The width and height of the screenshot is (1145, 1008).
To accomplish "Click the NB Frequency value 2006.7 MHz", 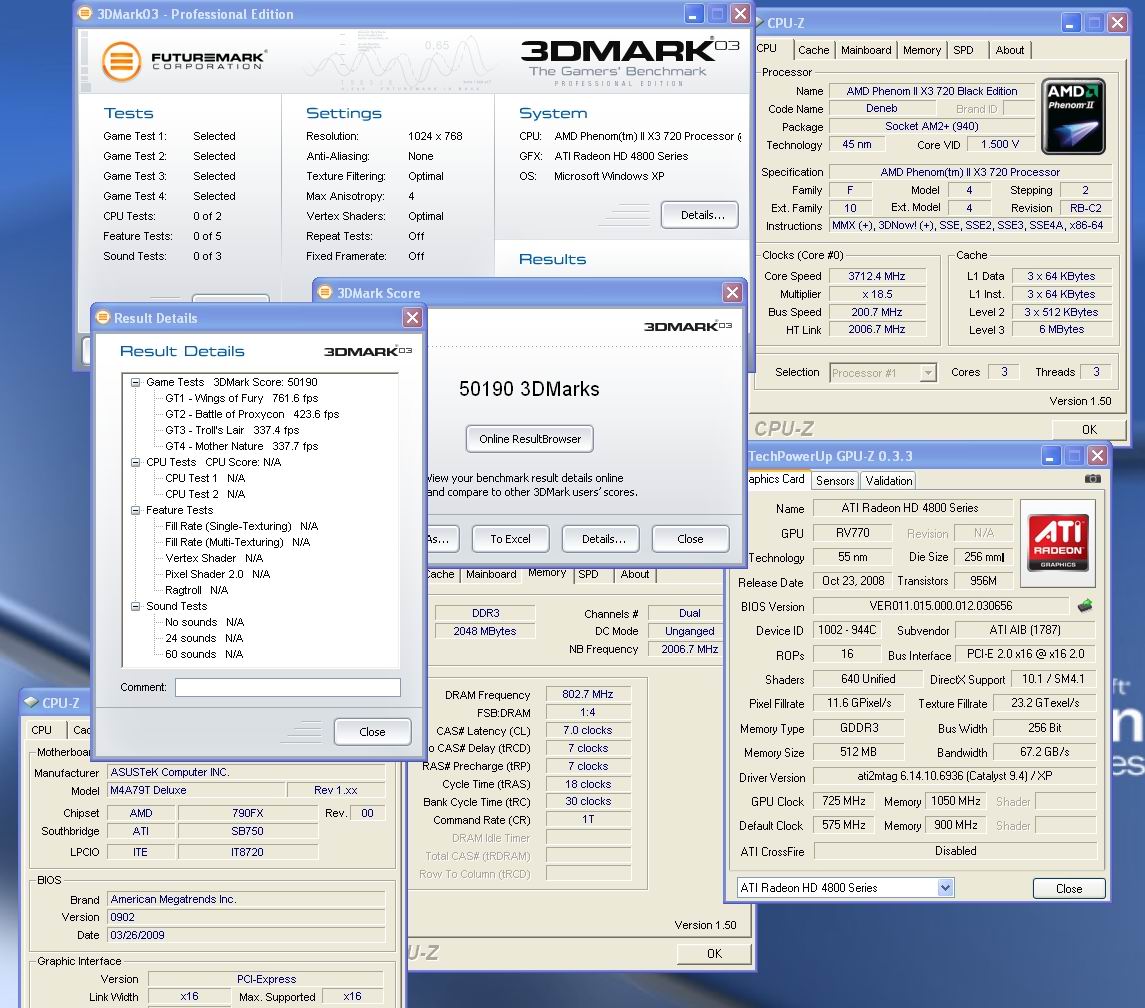I will [x=689, y=649].
